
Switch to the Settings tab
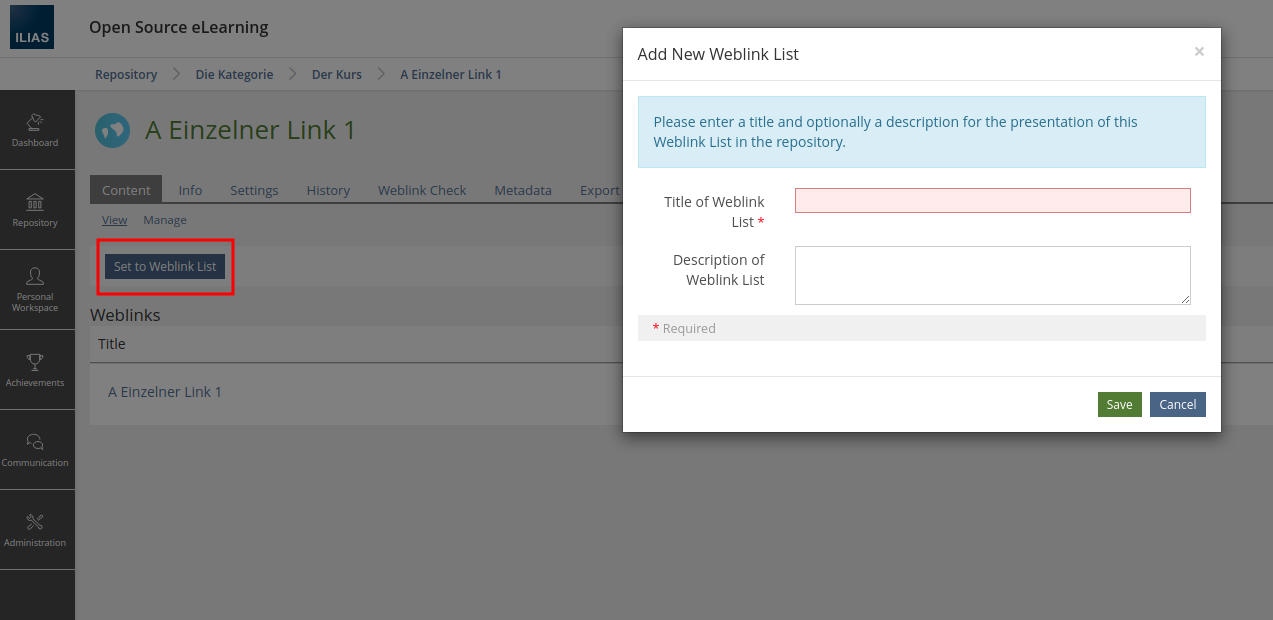pyautogui.click(x=254, y=190)
